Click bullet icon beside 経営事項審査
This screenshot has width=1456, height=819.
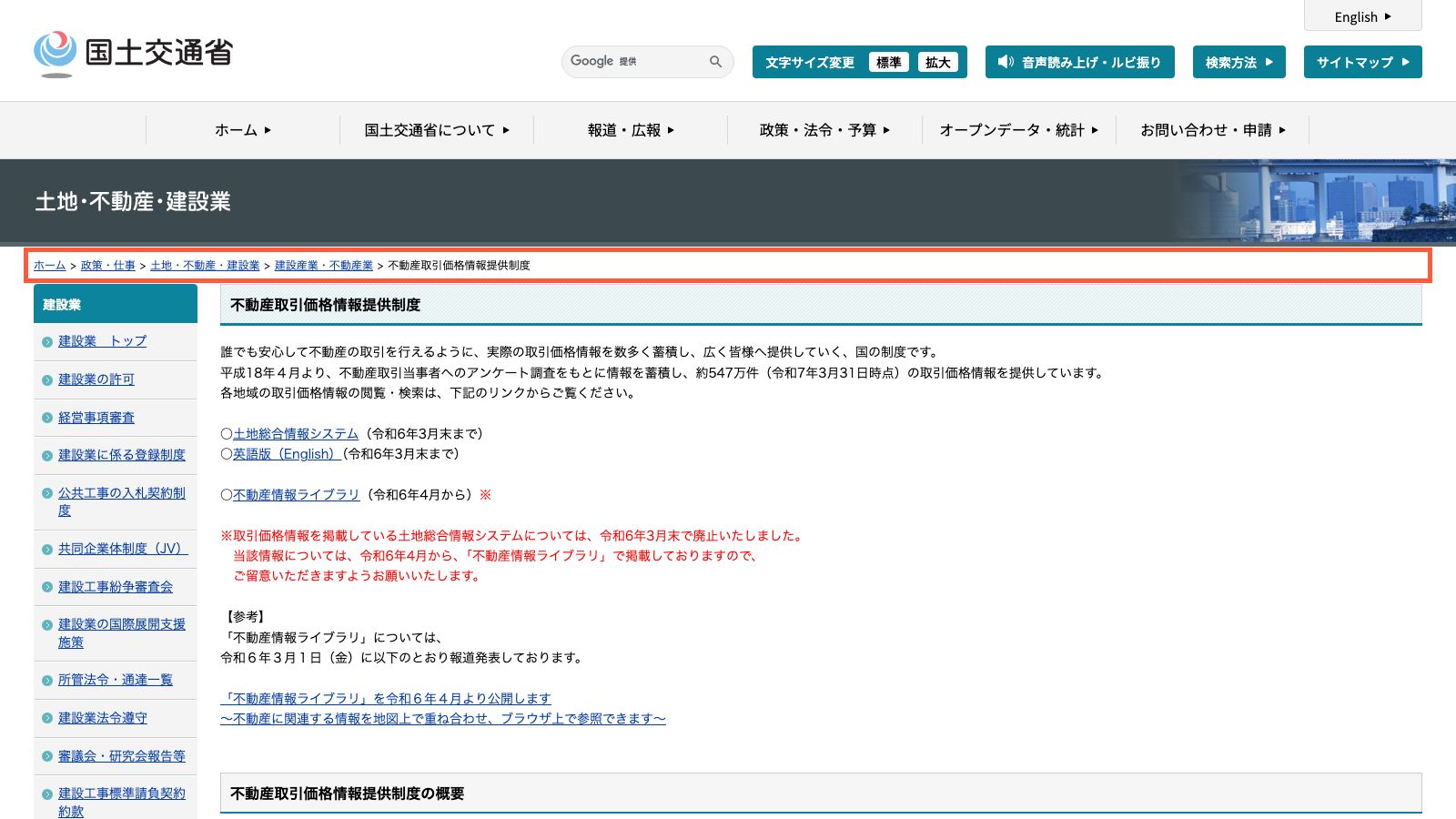click(x=47, y=419)
